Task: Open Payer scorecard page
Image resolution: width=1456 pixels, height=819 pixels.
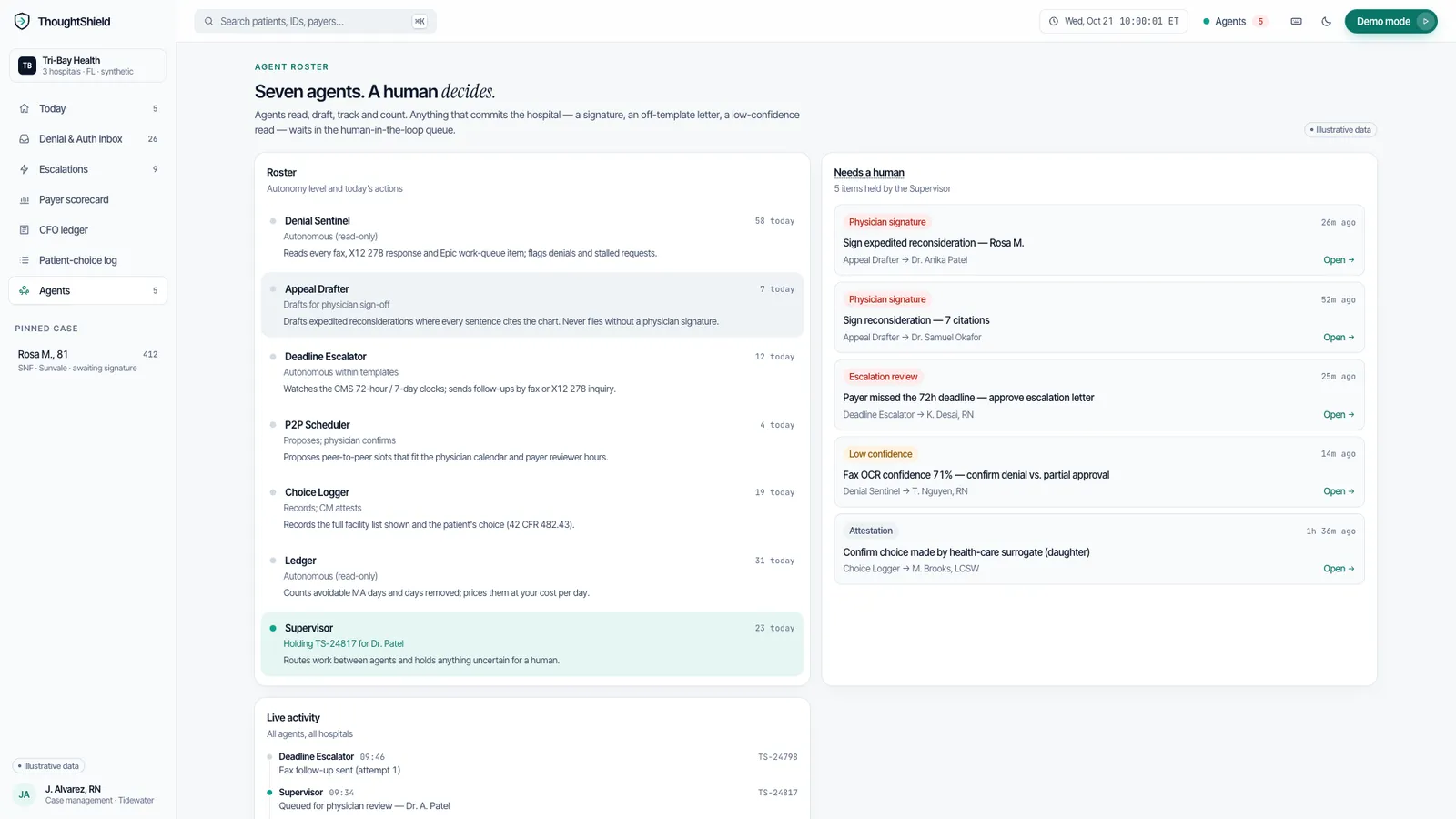Action: [x=88, y=200]
